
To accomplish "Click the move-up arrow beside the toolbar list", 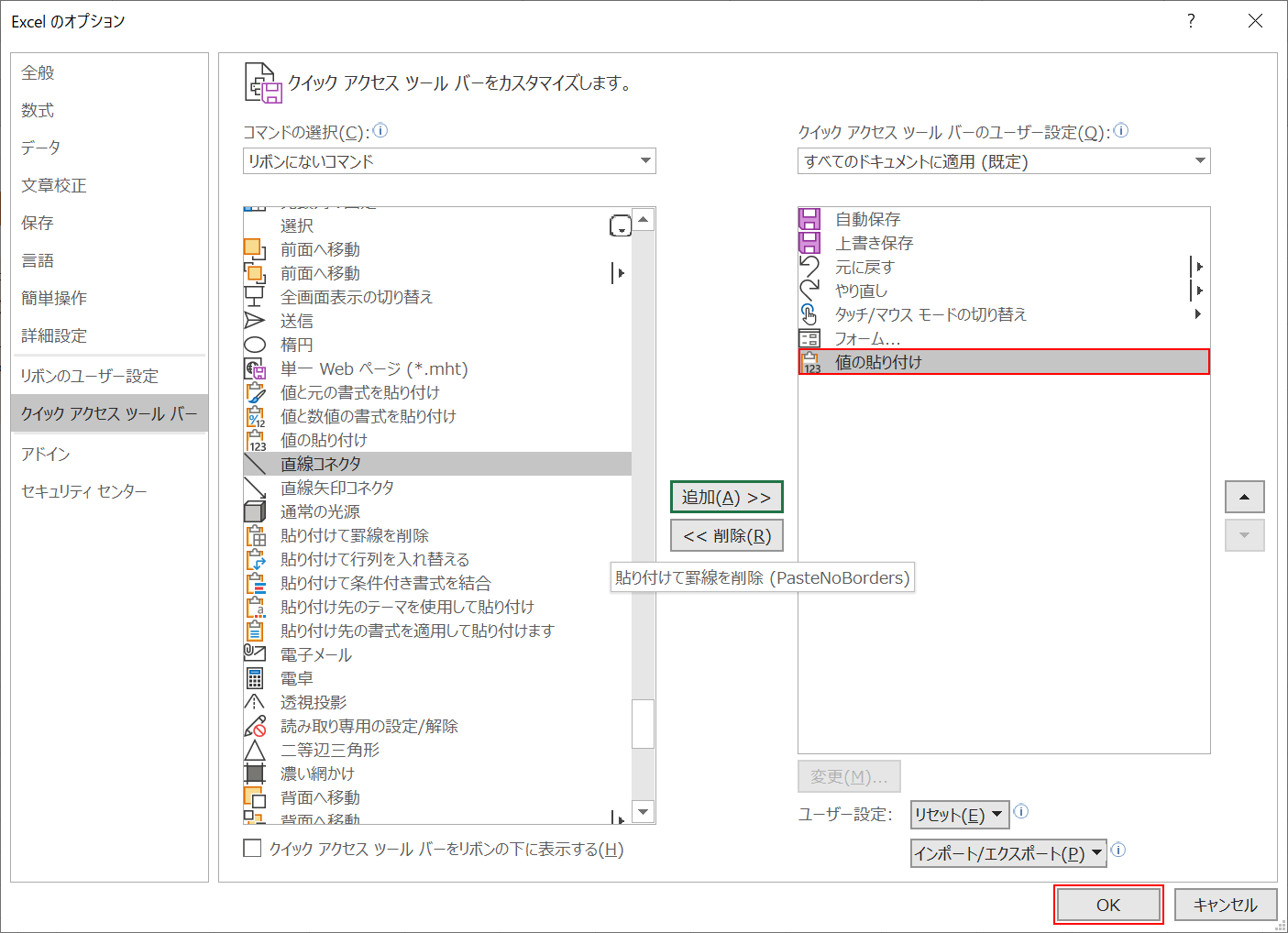I will [1244, 497].
